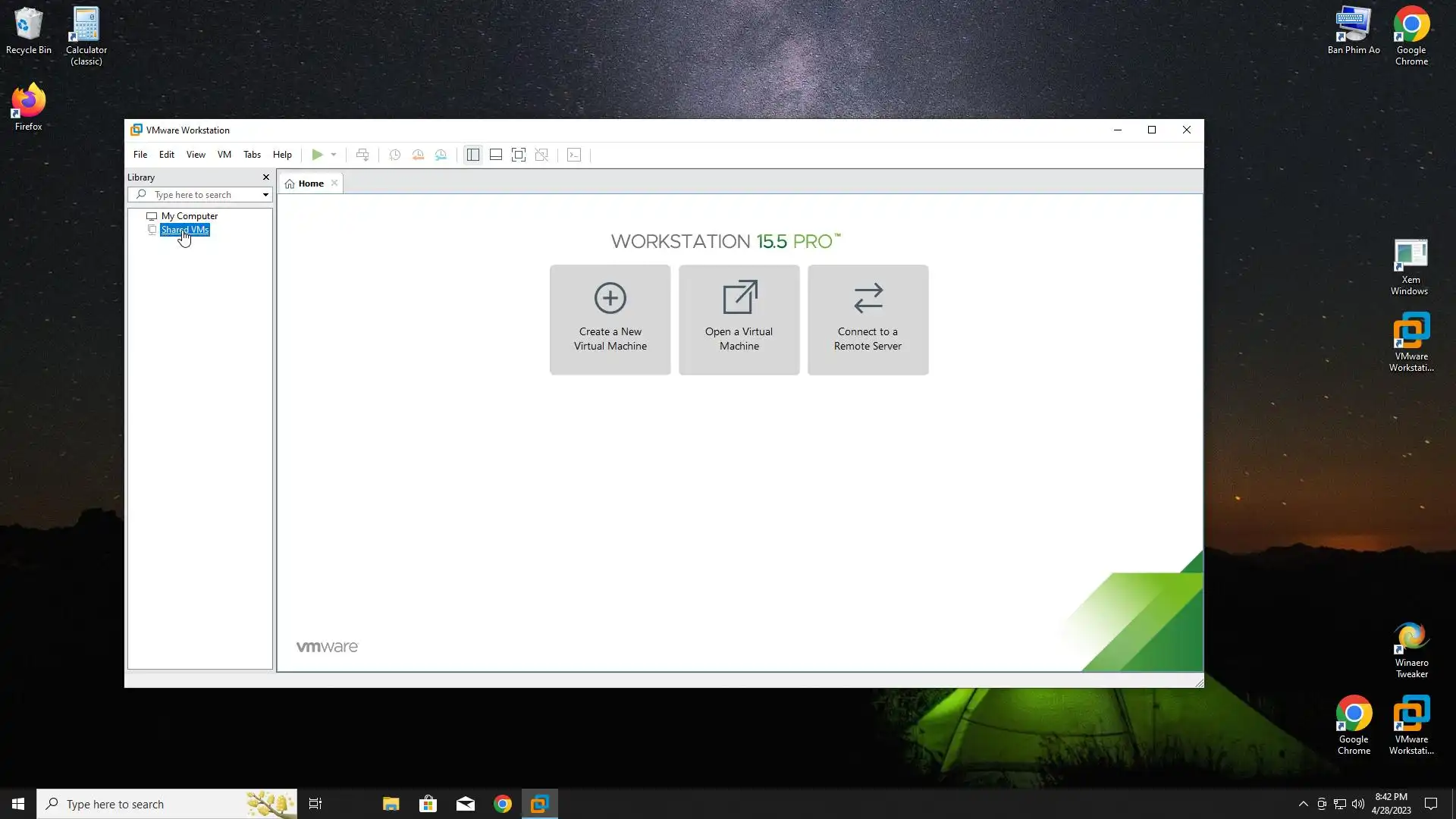Click the Take Snapshot clock icon
The height and width of the screenshot is (819, 1456).
coord(395,155)
